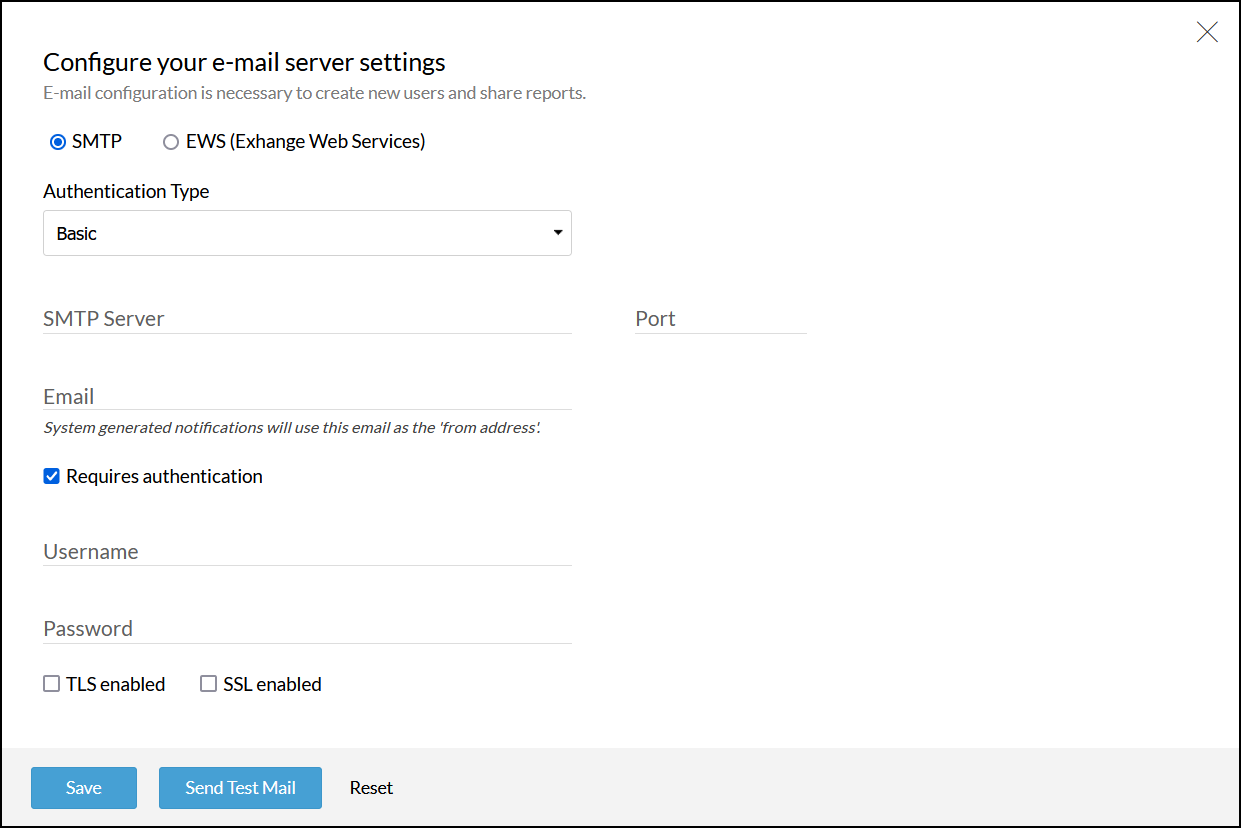Close the e-mail settings dialog
This screenshot has height=828, width=1241.
click(x=1207, y=32)
